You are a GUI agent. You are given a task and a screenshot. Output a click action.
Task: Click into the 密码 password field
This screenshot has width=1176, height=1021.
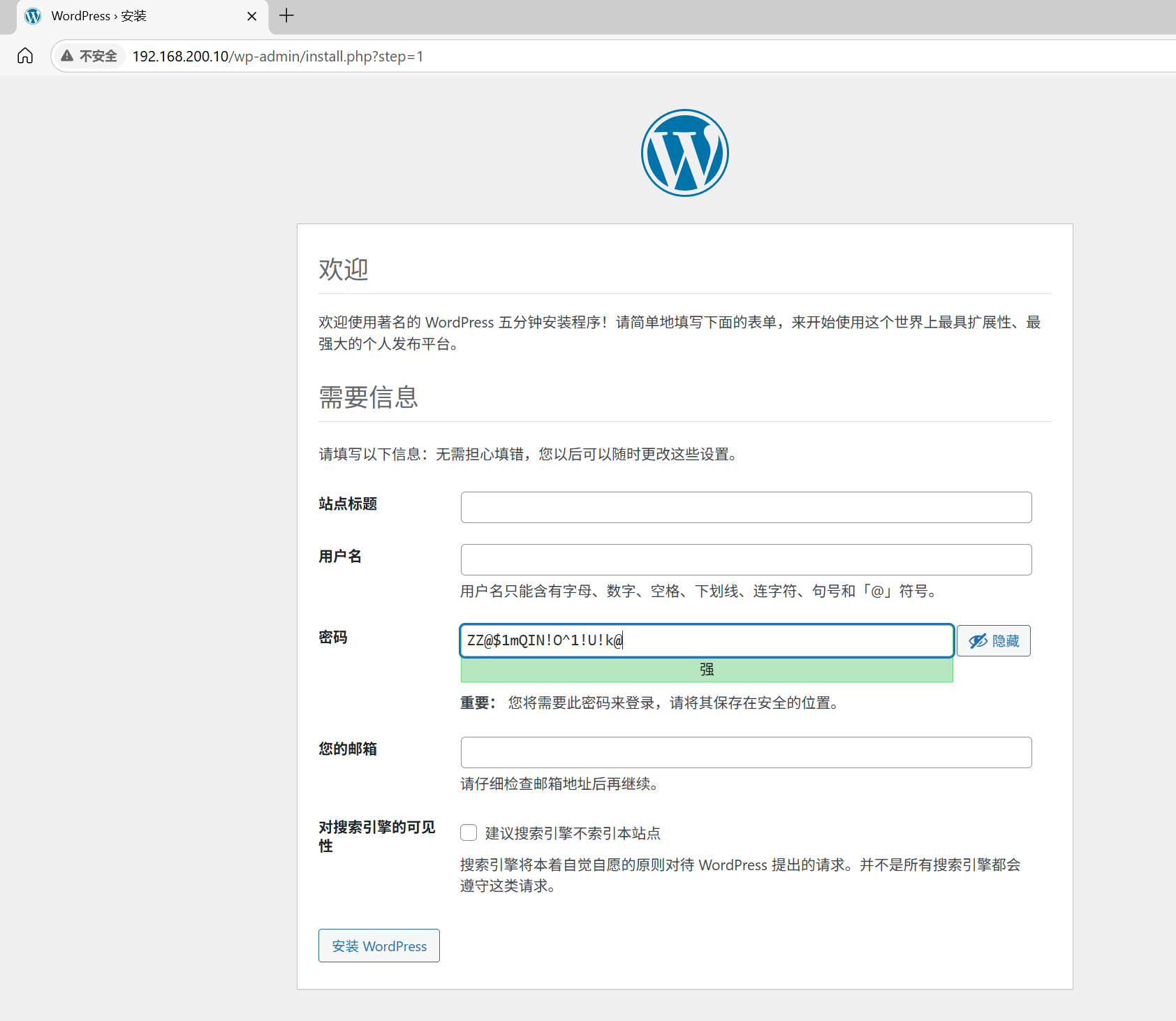707,640
